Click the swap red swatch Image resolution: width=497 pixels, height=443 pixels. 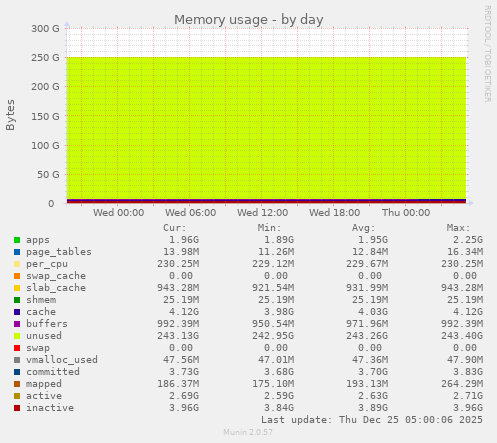pos(17,348)
